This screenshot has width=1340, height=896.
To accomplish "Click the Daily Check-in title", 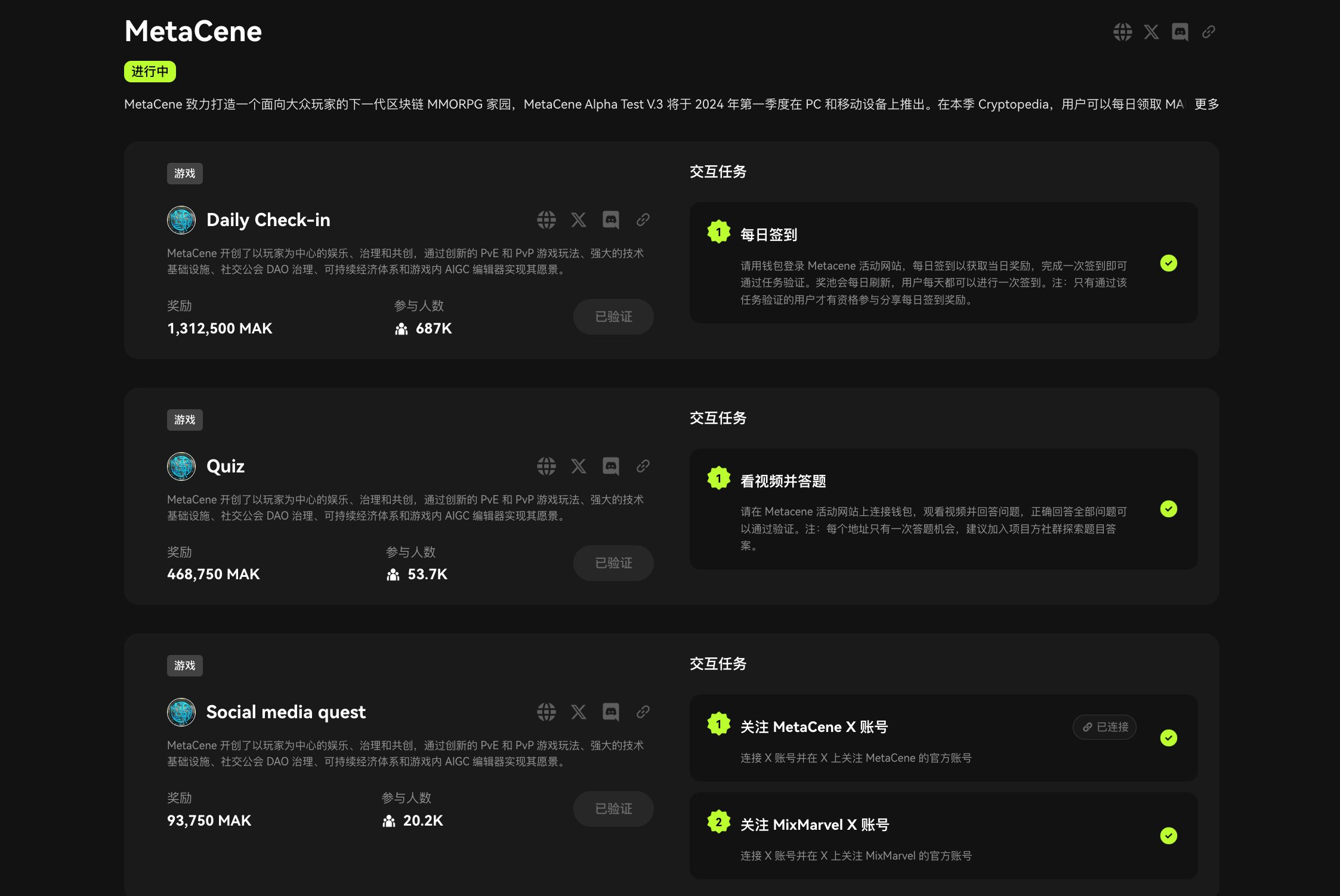I will click(268, 220).
